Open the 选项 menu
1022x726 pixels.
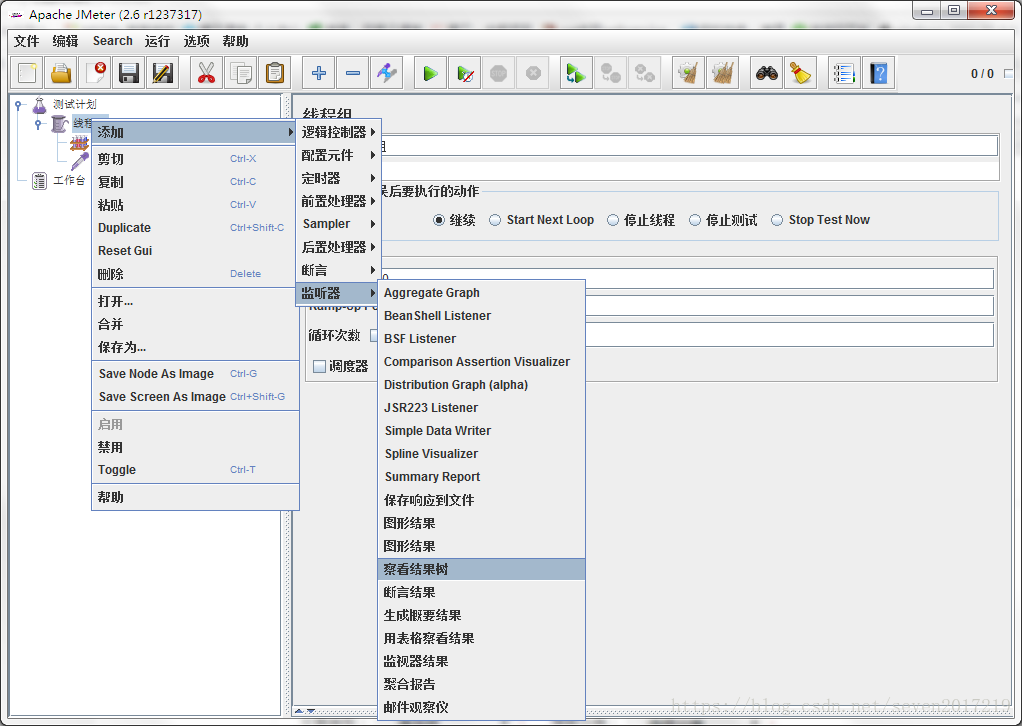point(196,41)
